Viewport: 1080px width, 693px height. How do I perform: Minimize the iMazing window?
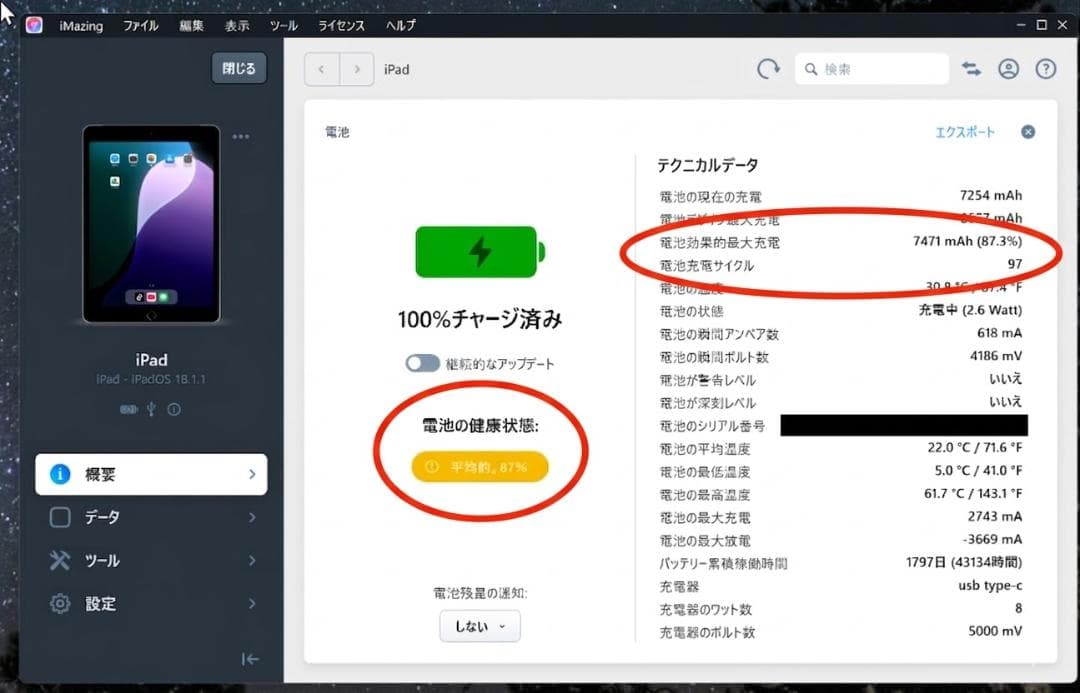(1021, 25)
